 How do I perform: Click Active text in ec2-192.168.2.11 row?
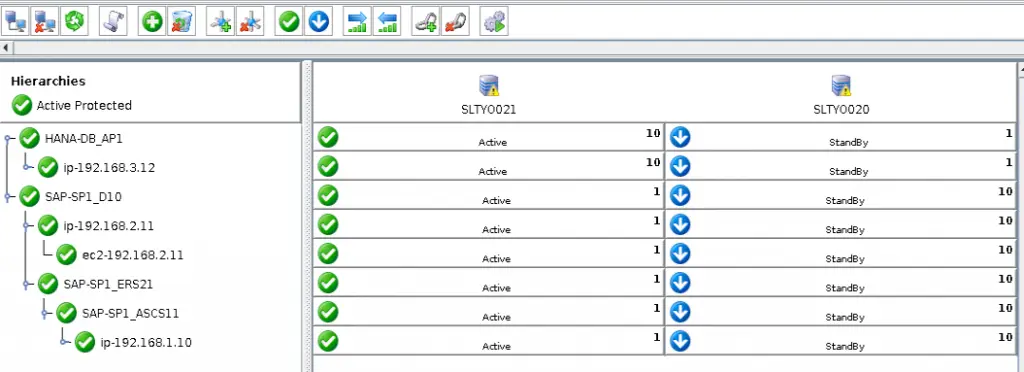click(496, 259)
